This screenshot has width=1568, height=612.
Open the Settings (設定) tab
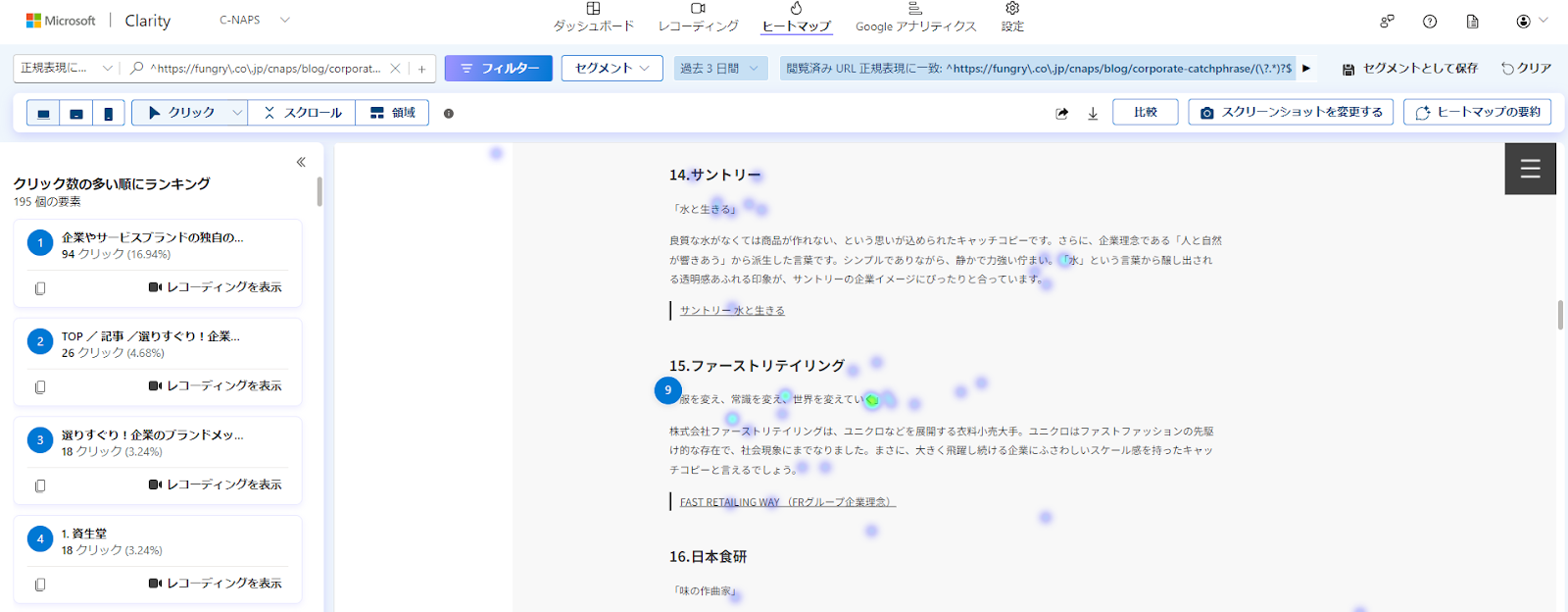(1012, 19)
